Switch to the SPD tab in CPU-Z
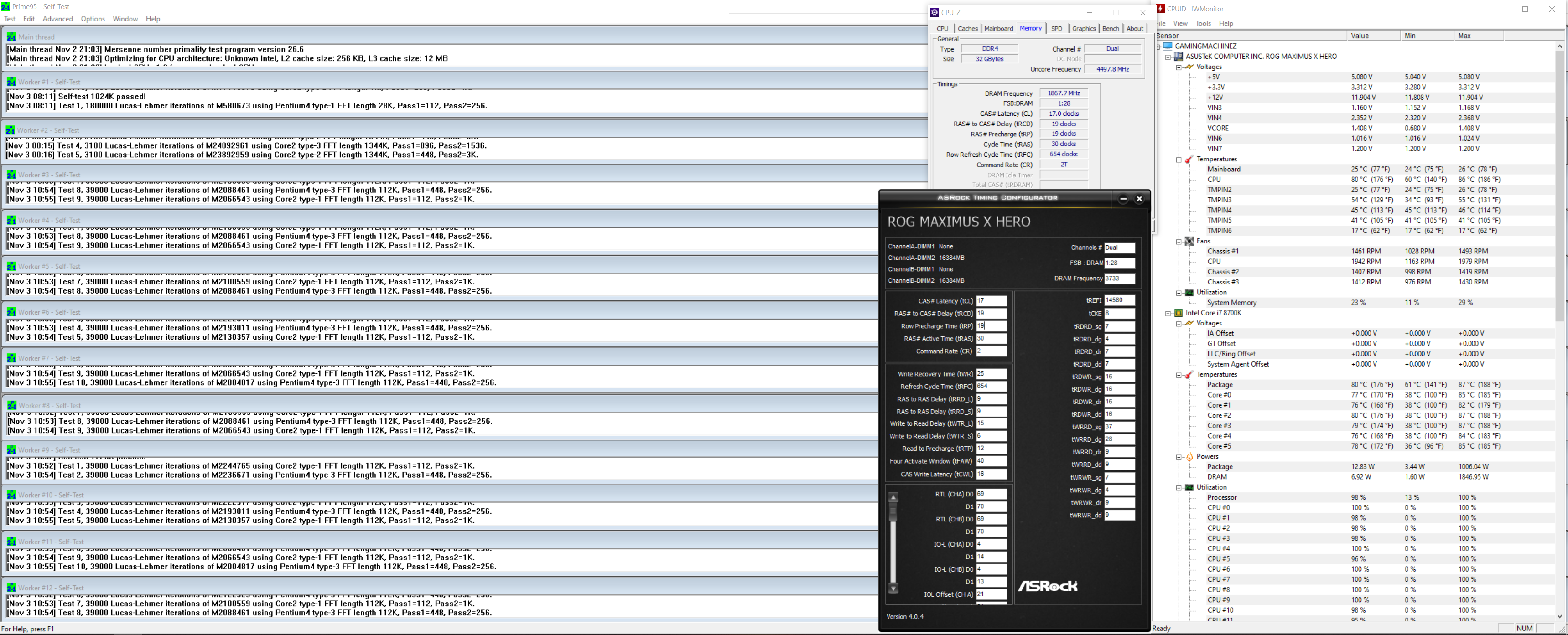This screenshot has width=1568, height=635. (1056, 29)
